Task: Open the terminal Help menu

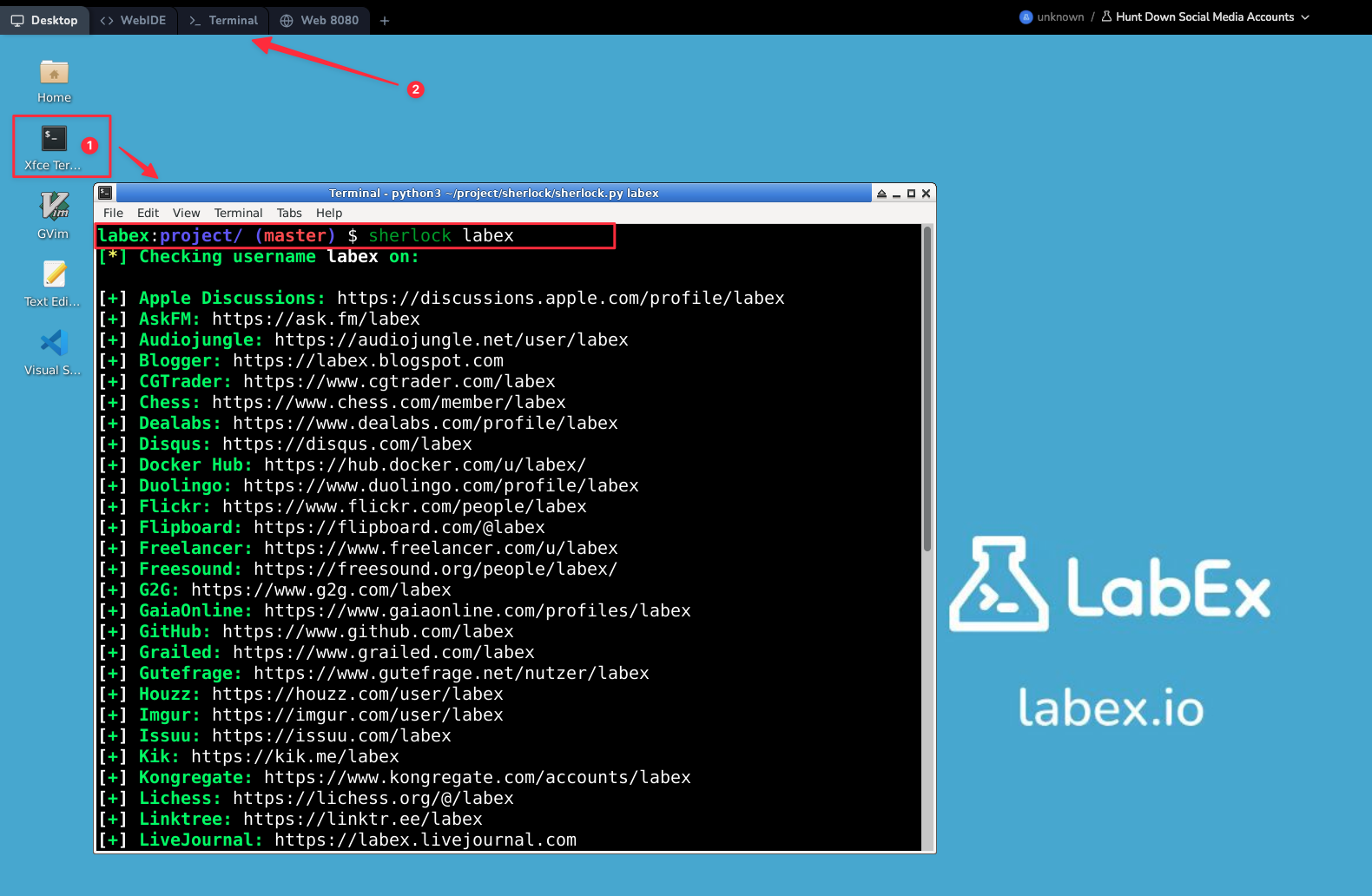Action: point(329,213)
